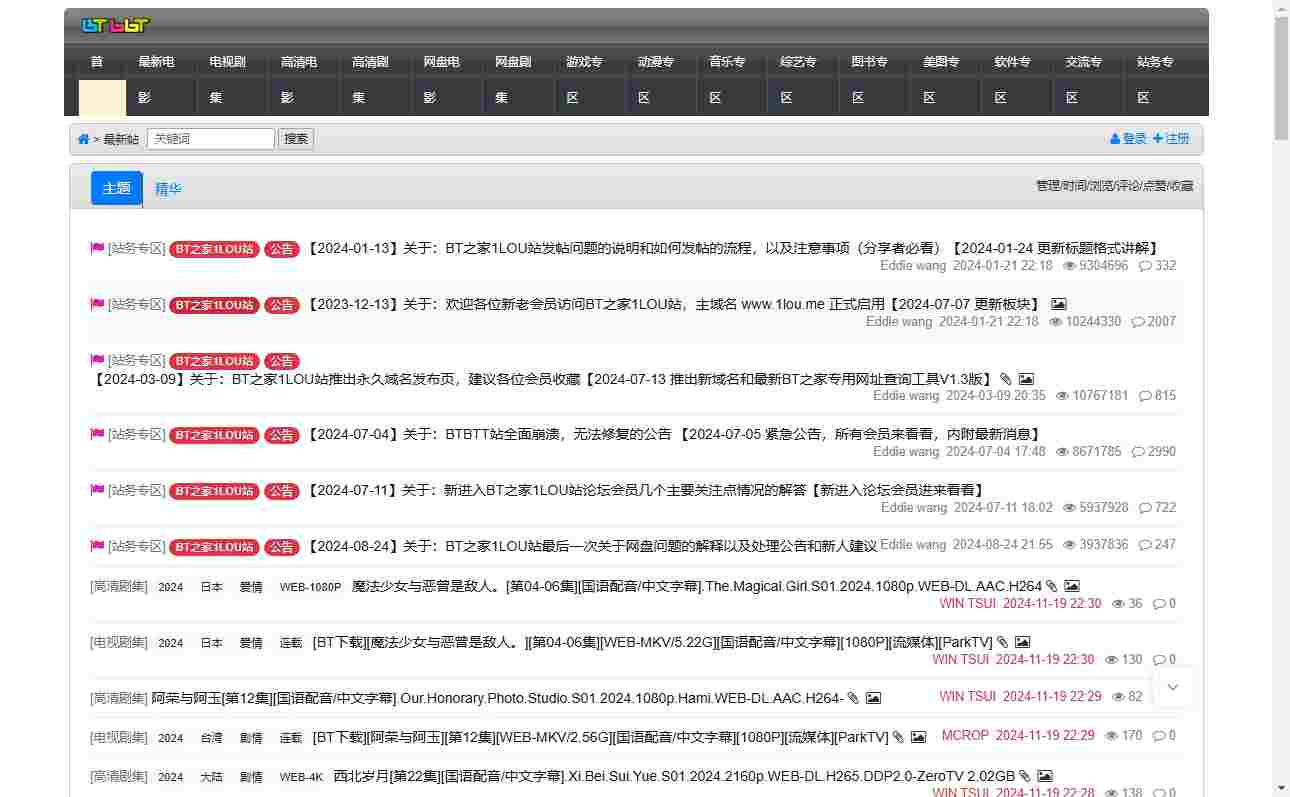Click the user icon beside 登录
This screenshot has width=1290, height=797.
(1115, 139)
